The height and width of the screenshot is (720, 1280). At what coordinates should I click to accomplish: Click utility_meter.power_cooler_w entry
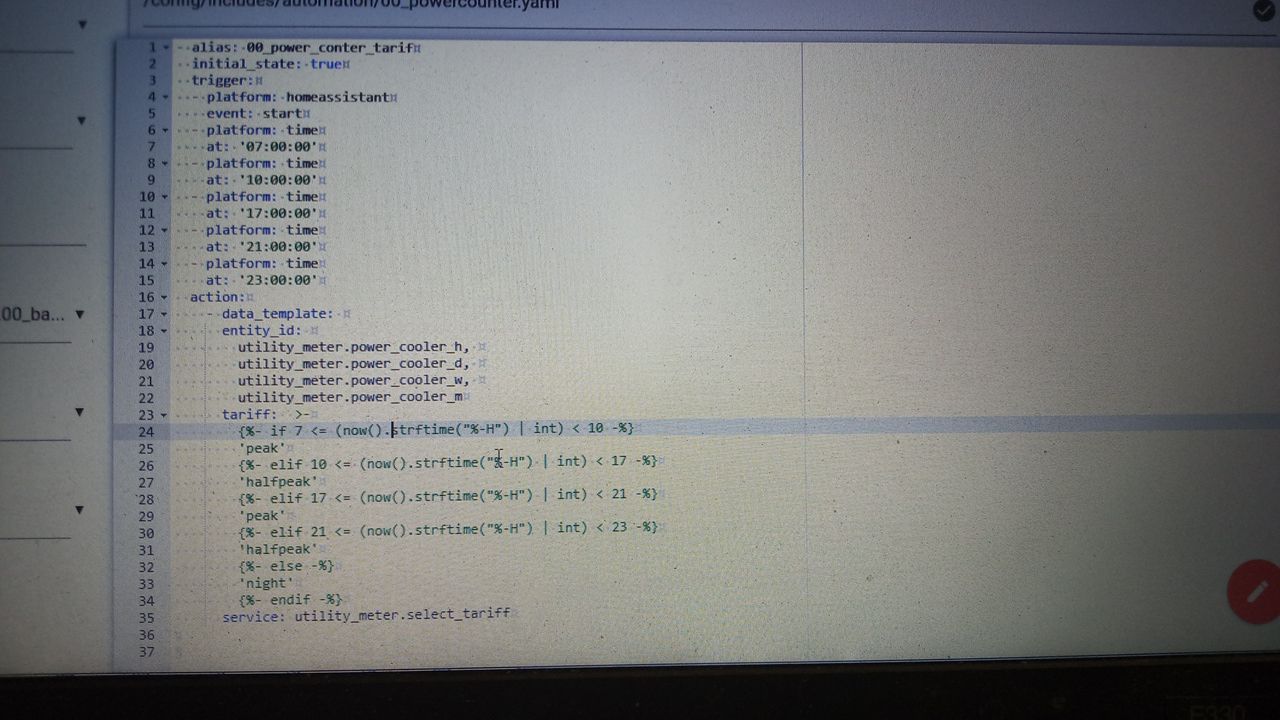click(x=353, y=380)
